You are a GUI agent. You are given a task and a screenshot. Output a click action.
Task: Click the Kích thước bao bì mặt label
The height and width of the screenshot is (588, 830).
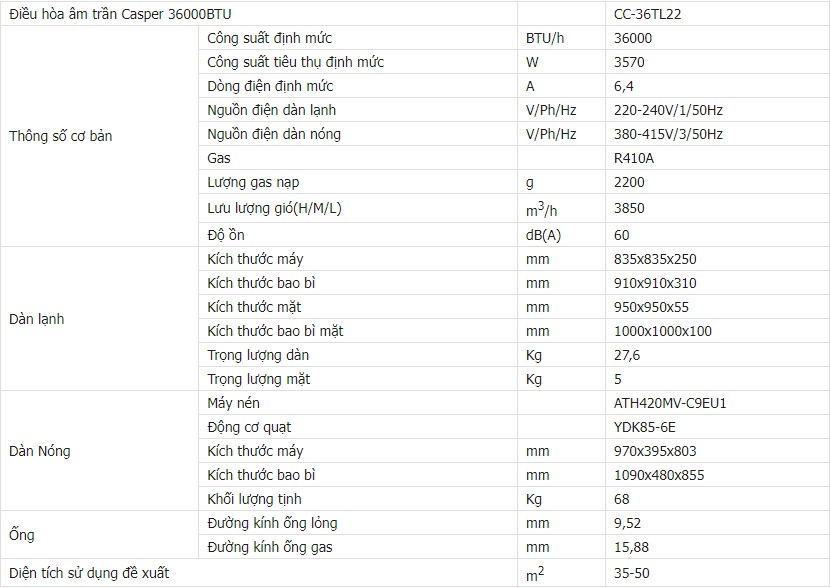(x=275, y=331)
